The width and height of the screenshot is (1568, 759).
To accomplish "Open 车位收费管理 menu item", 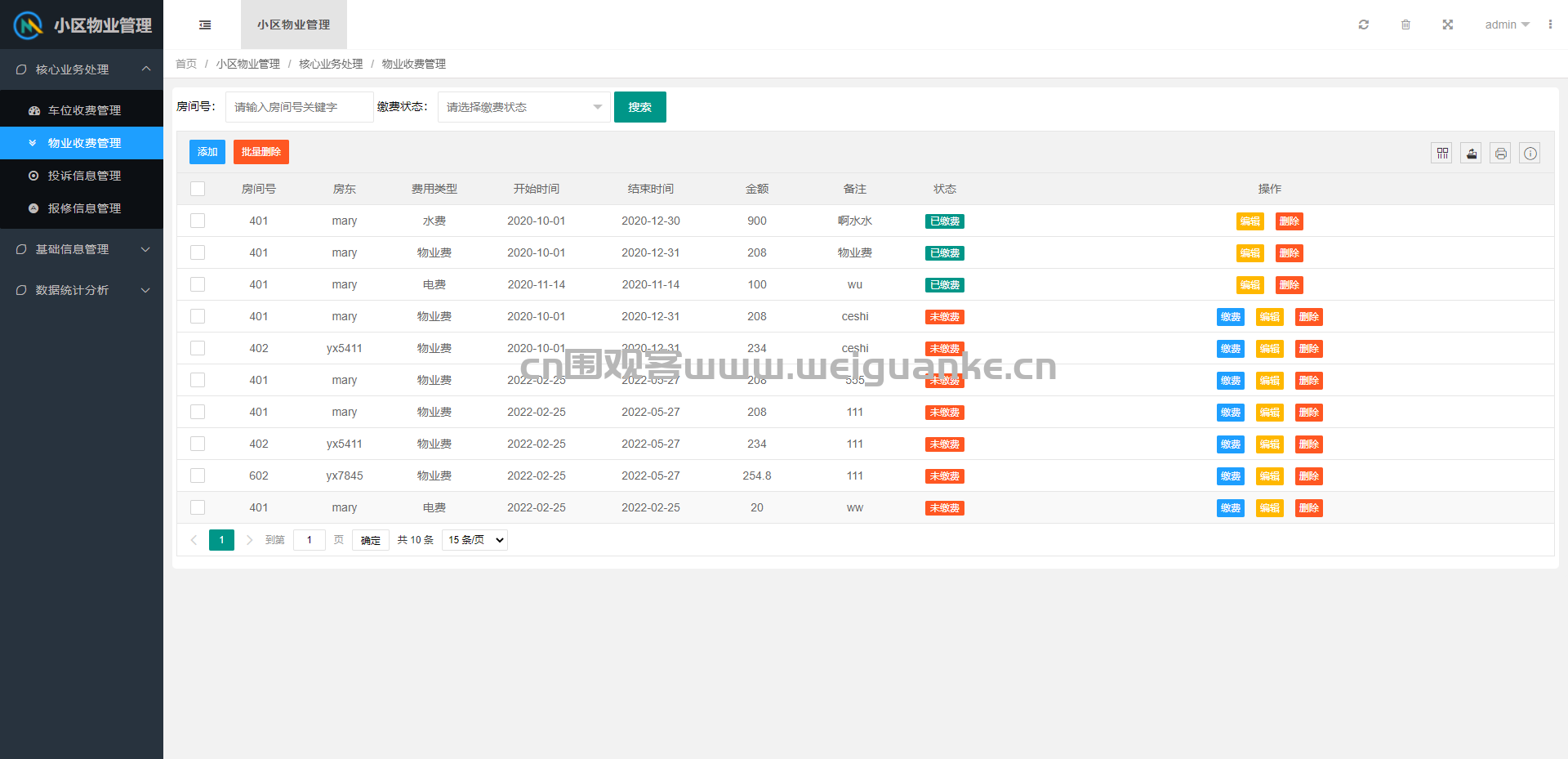I will [82, 110].
